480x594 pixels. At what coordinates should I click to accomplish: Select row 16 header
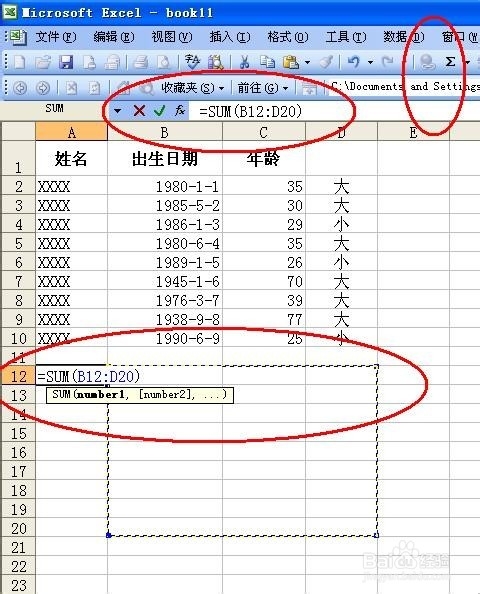(x=19, y=452)
